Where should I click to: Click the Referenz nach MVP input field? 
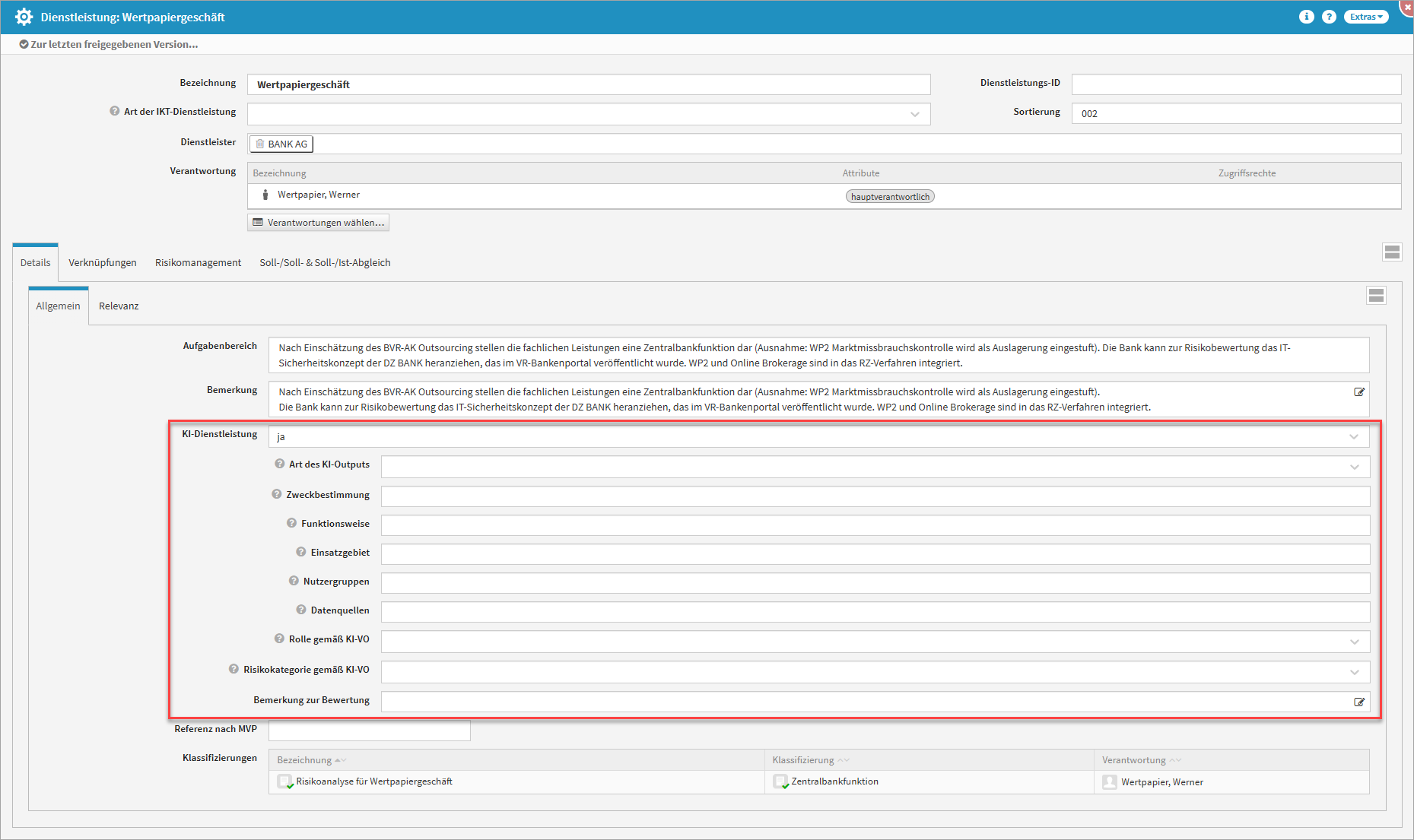click(370, 731)
